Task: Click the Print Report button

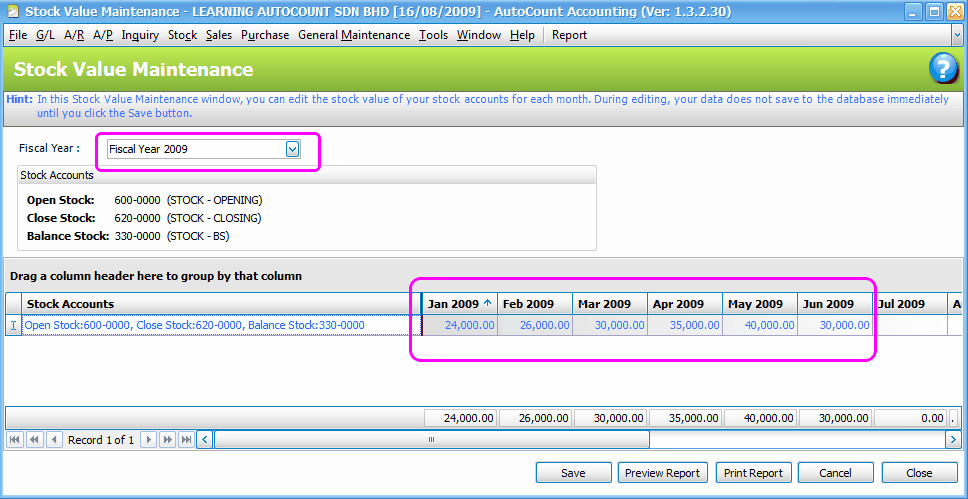Action: [x=753, y=473]
